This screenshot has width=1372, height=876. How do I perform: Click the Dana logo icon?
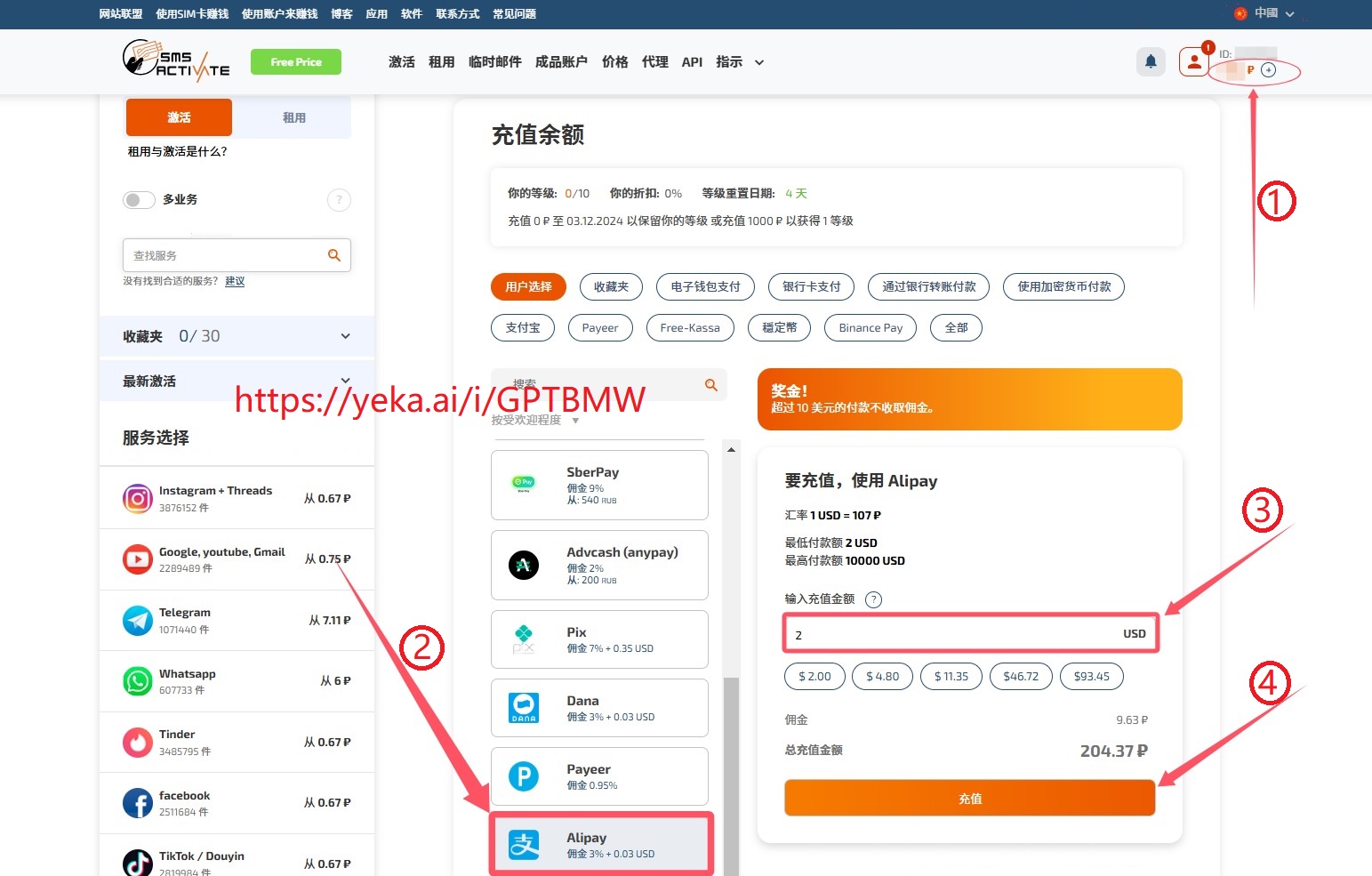click(x=524, y=708)
